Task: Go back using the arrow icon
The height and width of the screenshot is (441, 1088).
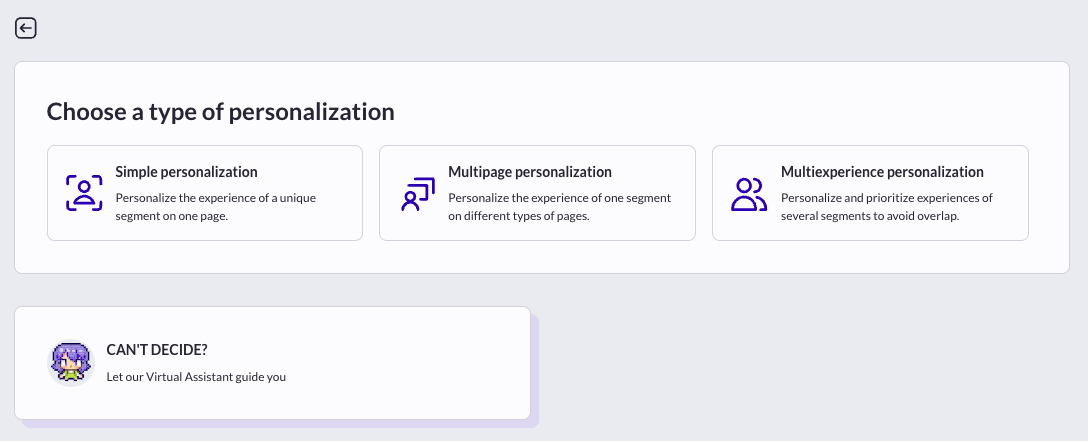Action: click(26, 28)
